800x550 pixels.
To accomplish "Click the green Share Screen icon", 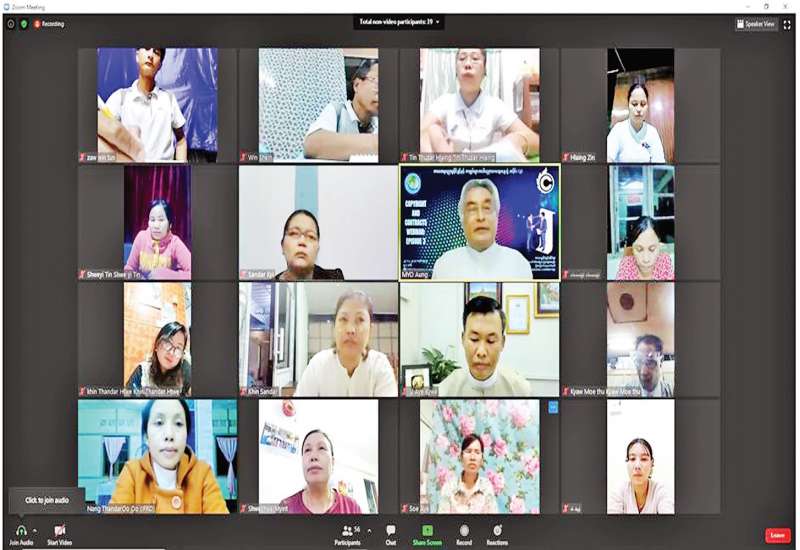I will pyautogui.click(x=427, y=530).
